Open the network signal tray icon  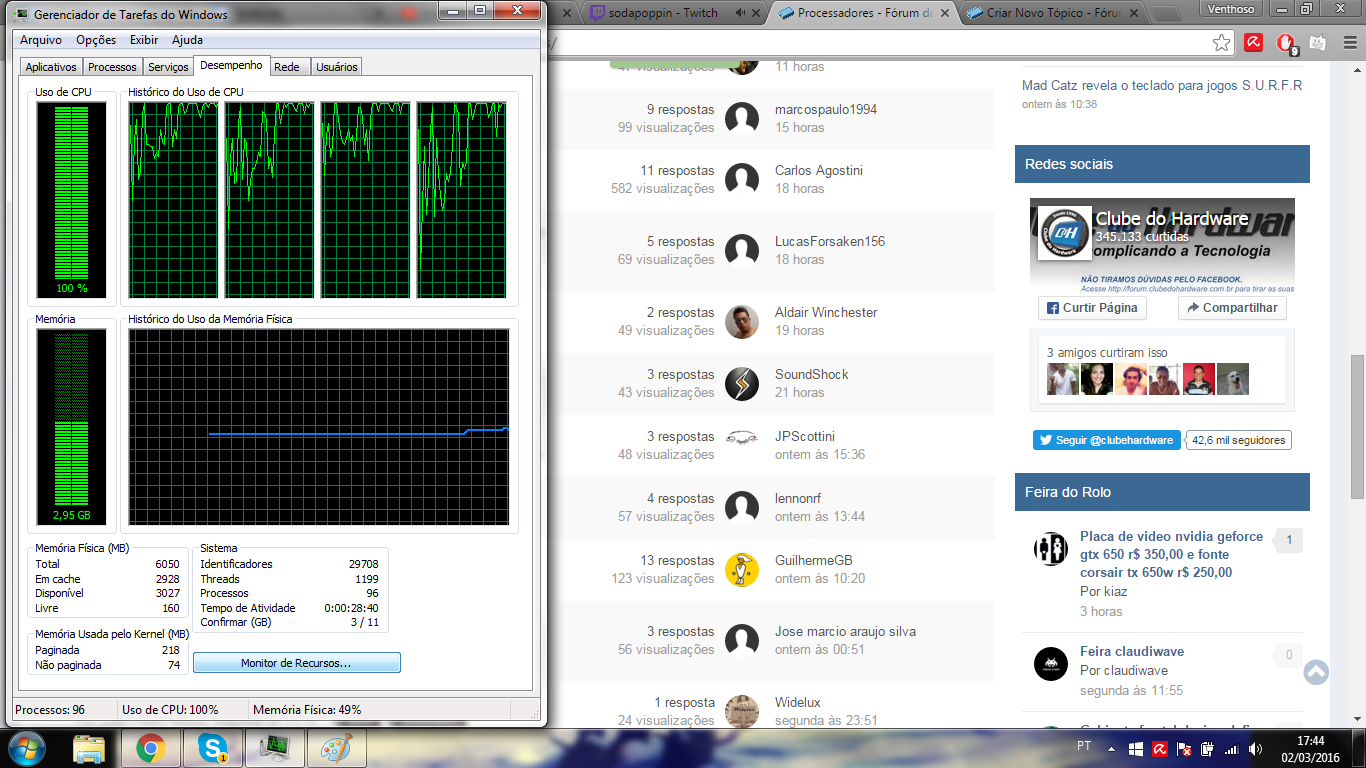(x=1231, y=748)
